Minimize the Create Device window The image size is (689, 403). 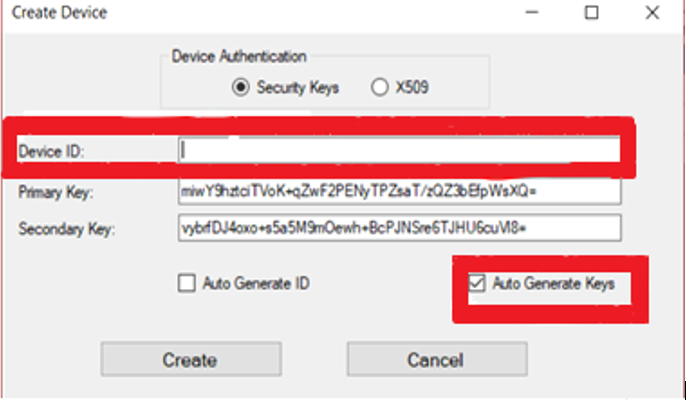tap(532, 12)
